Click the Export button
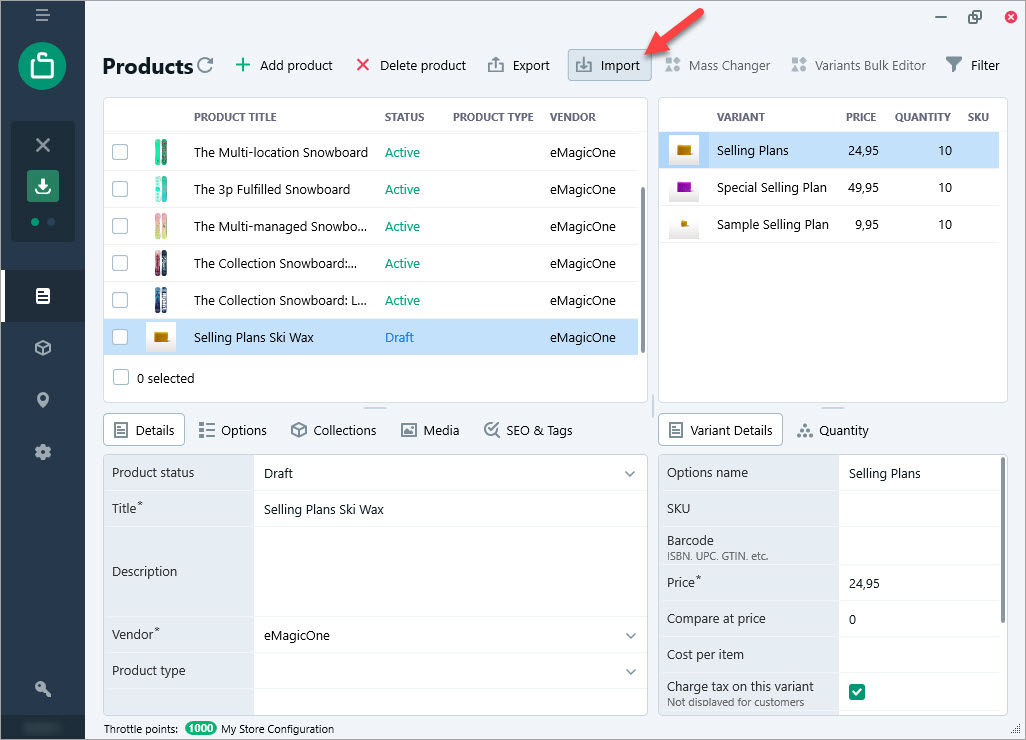The width and height of the screenshot is (1026, 740). [x=519, y=65]
